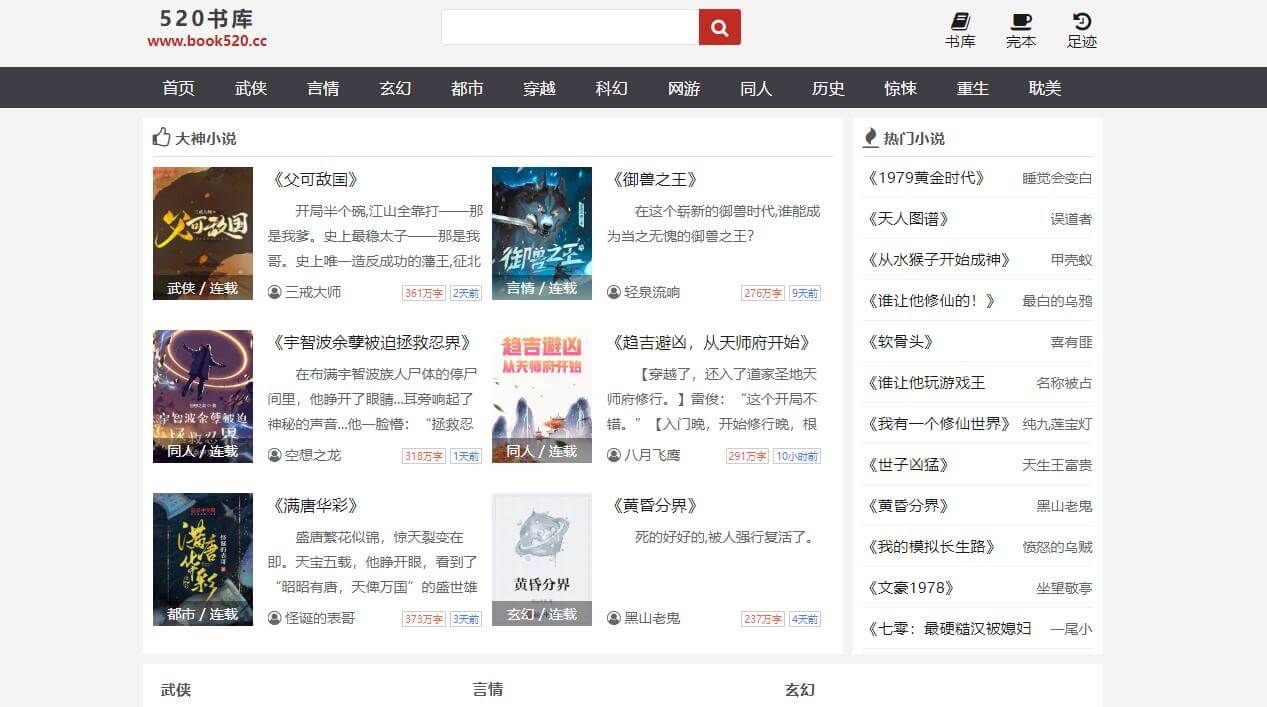Viewport: 1267px width, 707px height.
Task: Open the 趋吉避凶 book cover
Action: click(542, 396)
